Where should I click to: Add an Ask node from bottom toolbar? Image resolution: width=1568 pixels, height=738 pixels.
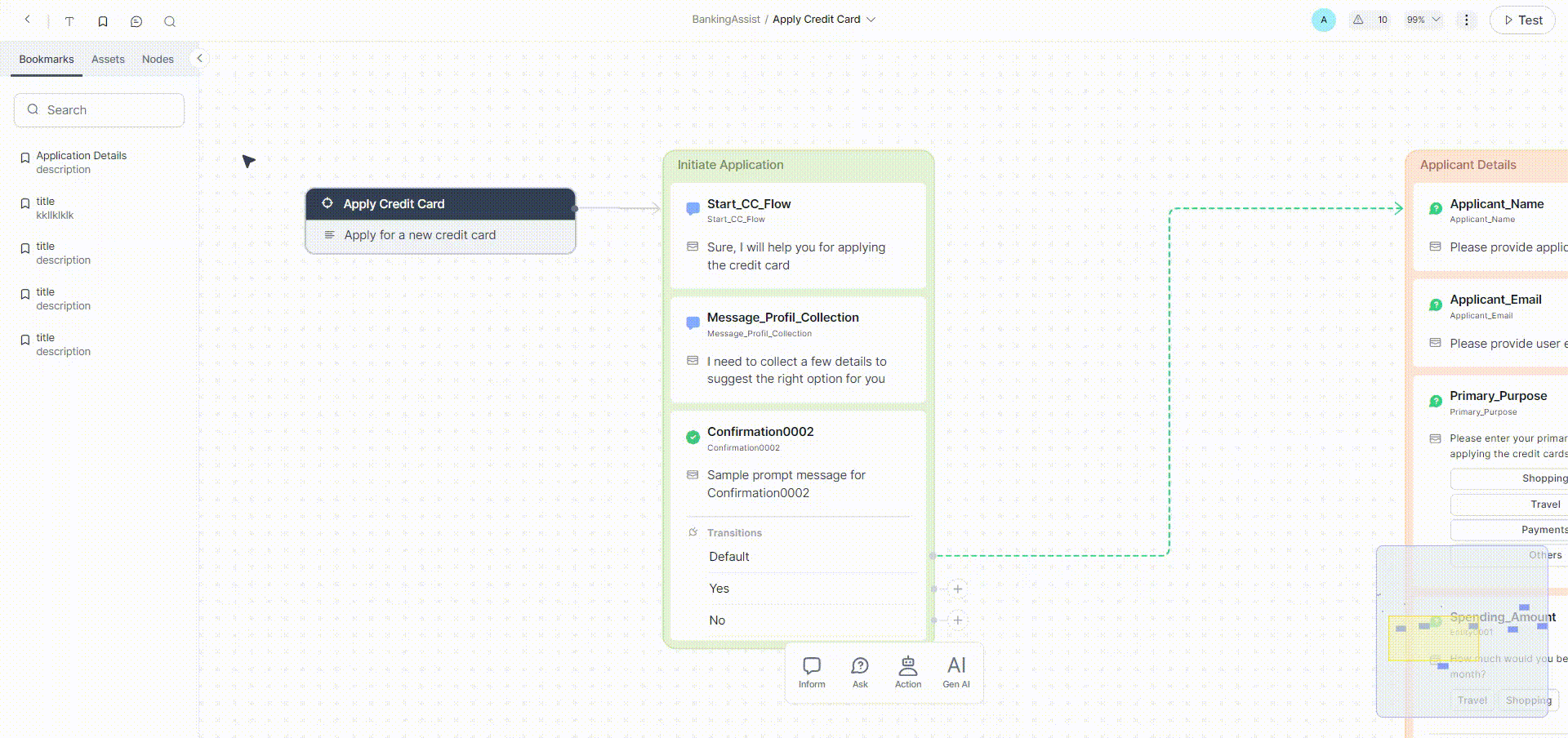(x=860, y=673)
